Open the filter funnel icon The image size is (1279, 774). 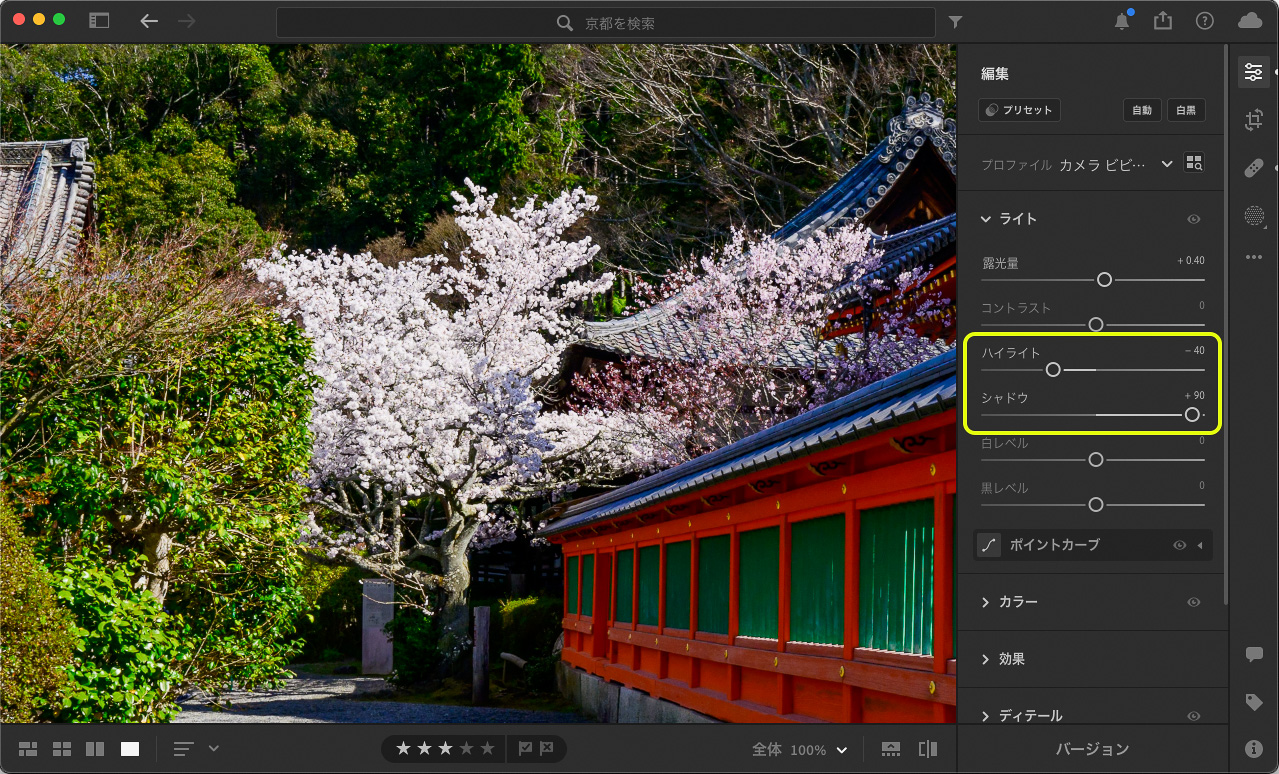(955, 22)
